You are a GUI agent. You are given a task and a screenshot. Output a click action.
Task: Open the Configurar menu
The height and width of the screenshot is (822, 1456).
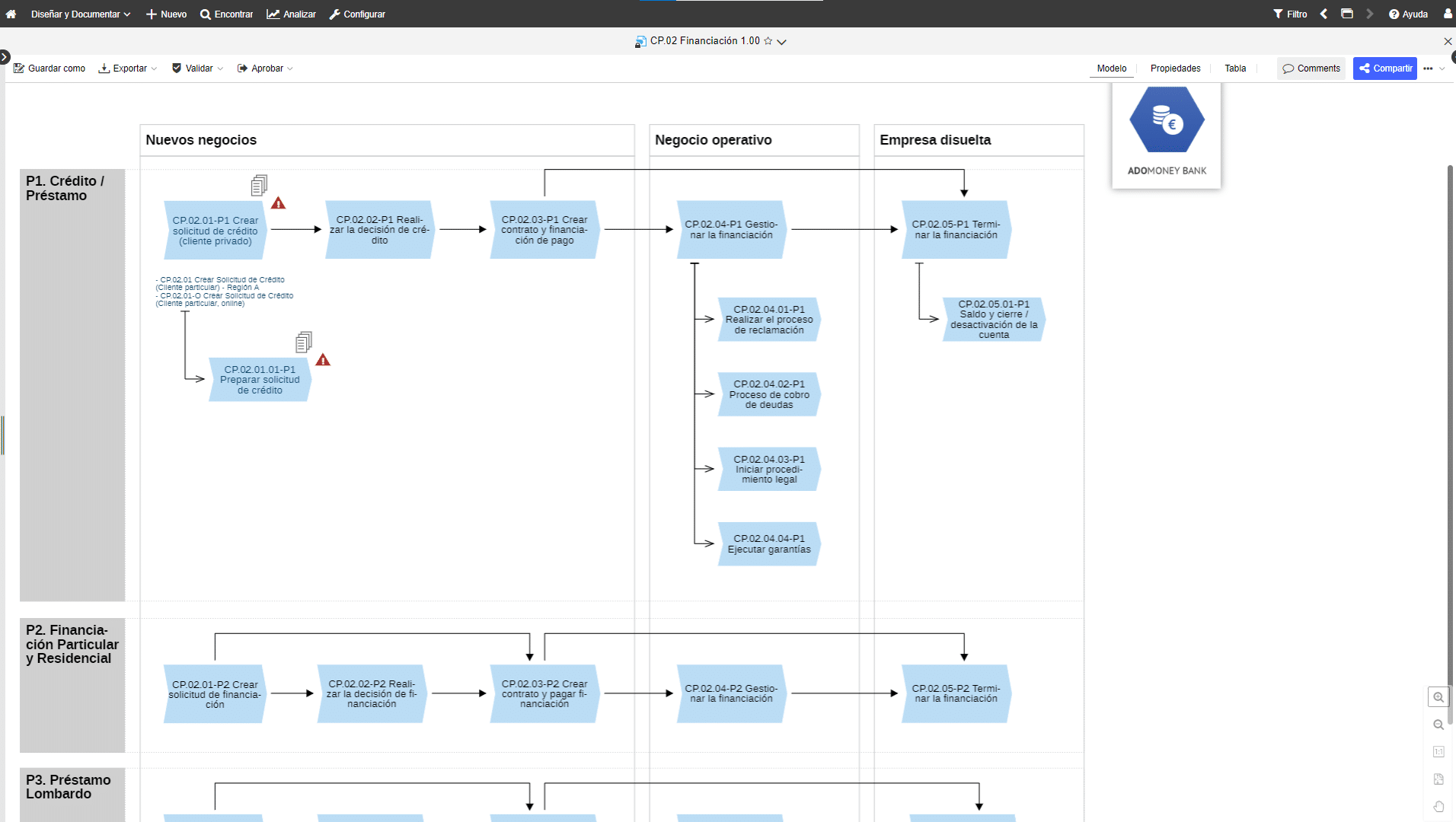pos(357,14)
